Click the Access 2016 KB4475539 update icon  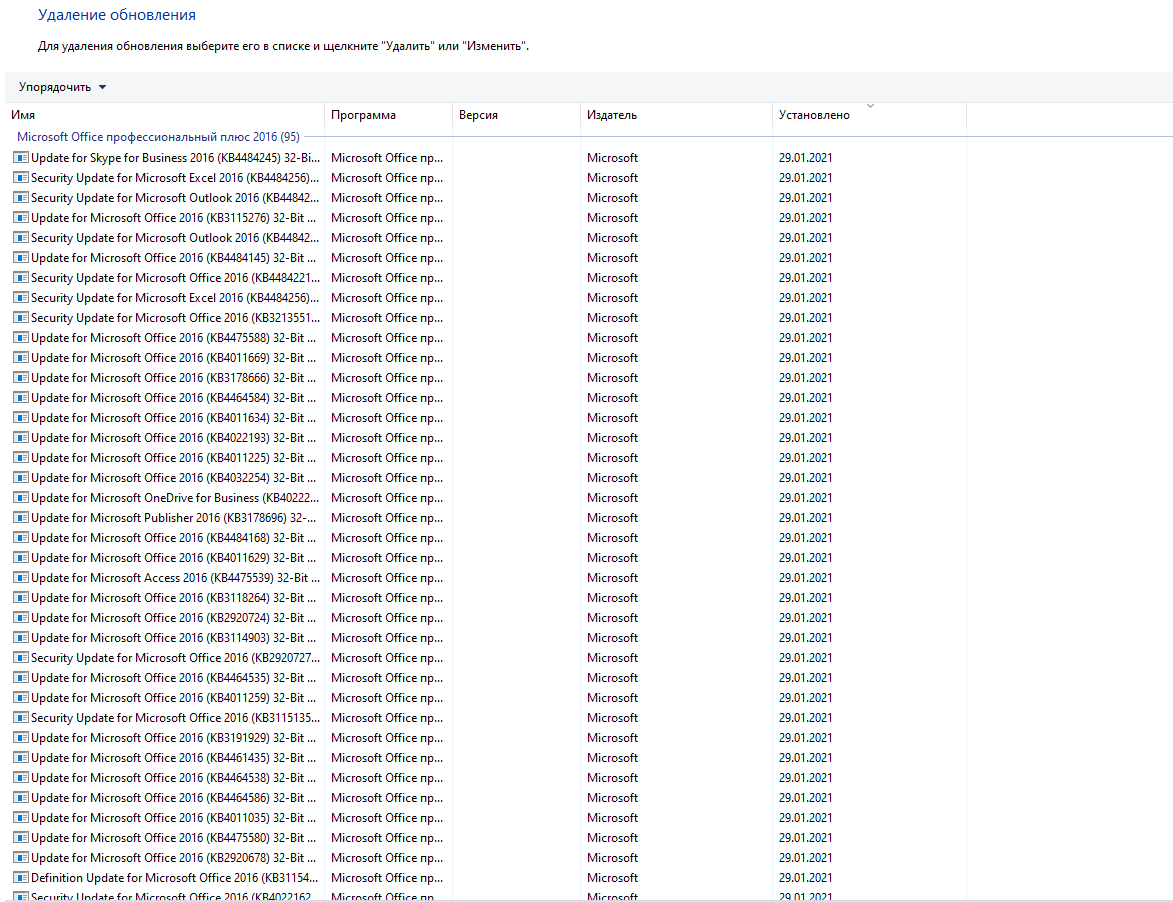pyautogui.click(x=21, y=578)
